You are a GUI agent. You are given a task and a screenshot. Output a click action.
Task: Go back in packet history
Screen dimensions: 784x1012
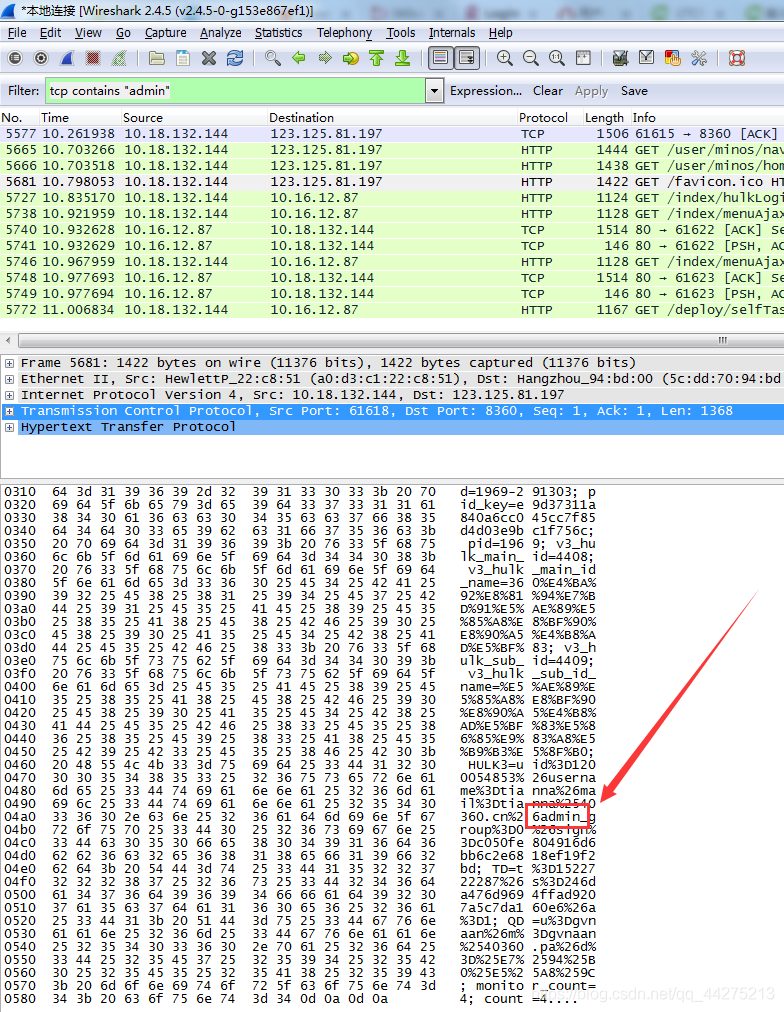click(299, 58)
